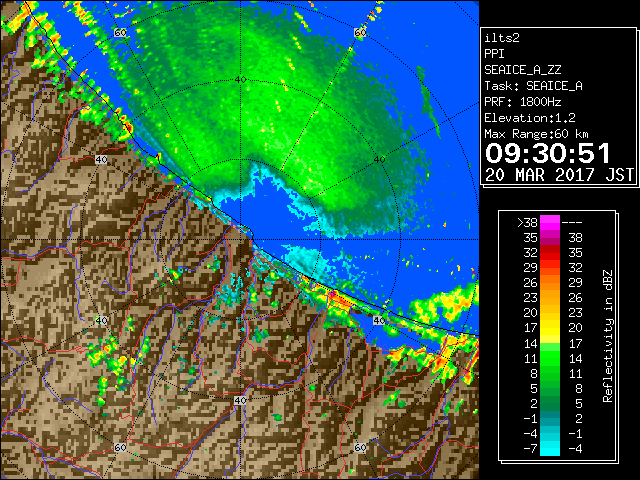Click the '40' range label in southeast sector
640x480 pixels.
(x=379, y=320)
